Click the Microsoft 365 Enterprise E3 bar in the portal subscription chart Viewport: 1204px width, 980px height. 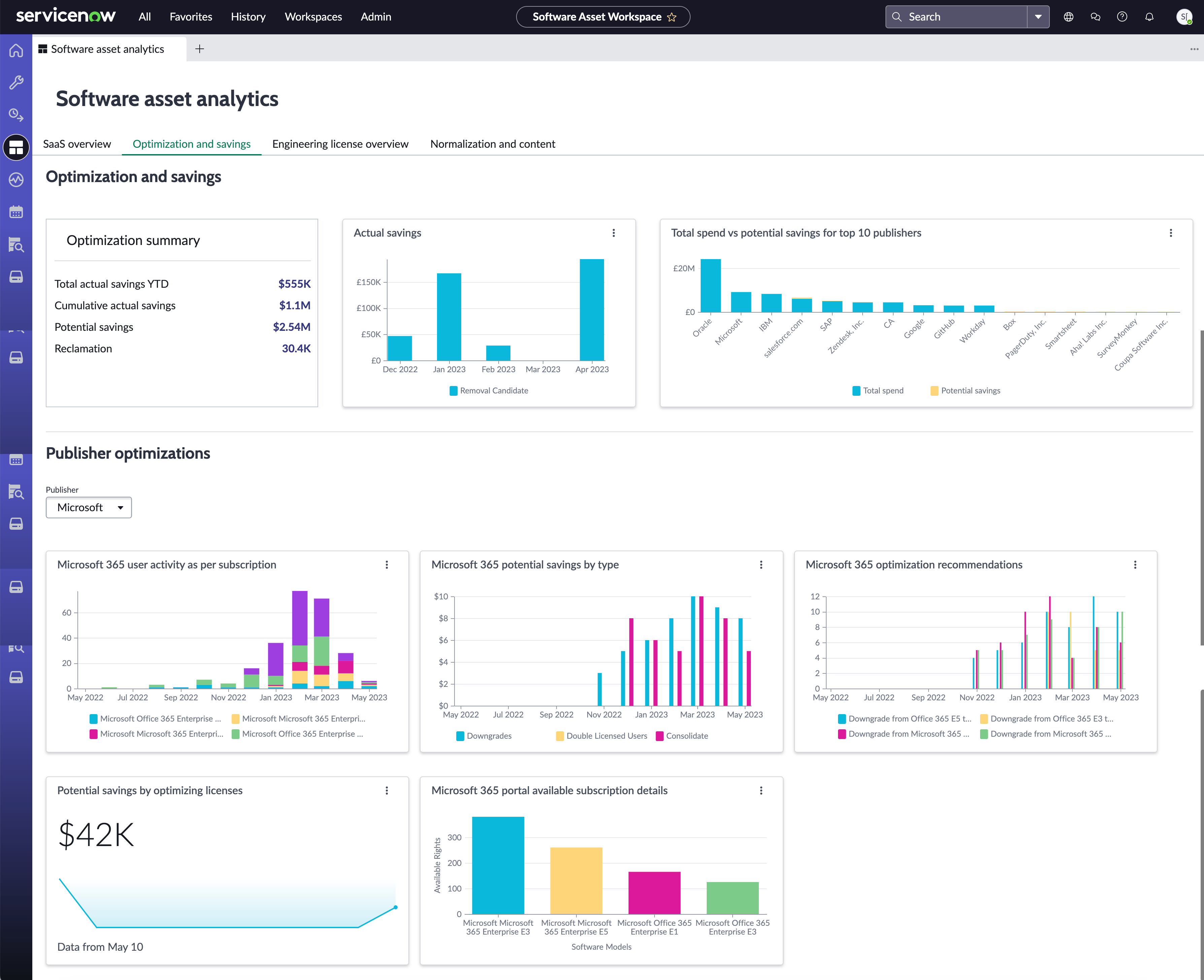pos(498,865)
